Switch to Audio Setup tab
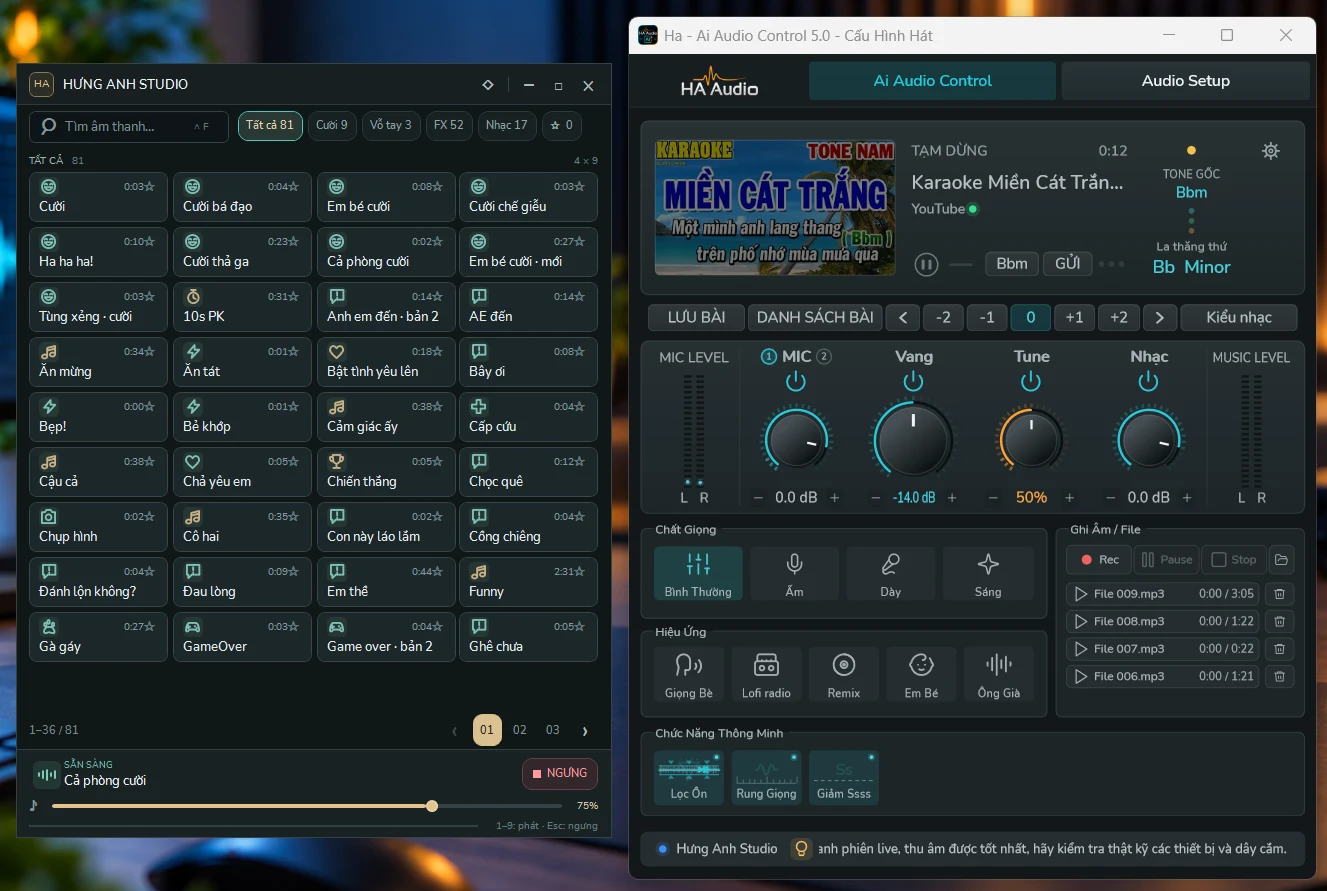Viewport: 1327px width, 891px height. pos(1186,81)
